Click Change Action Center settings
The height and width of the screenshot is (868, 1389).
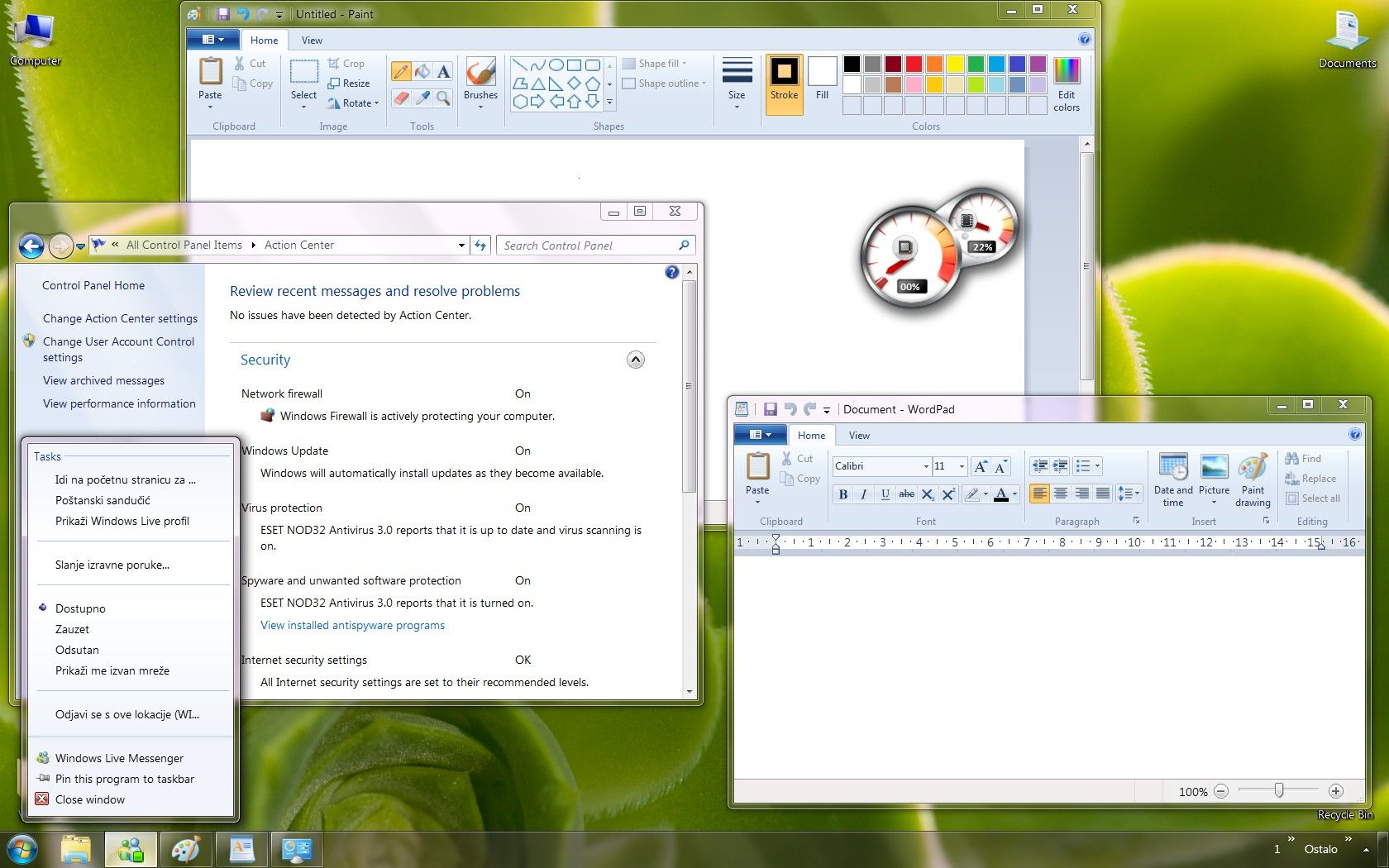[x=120, y=318]
